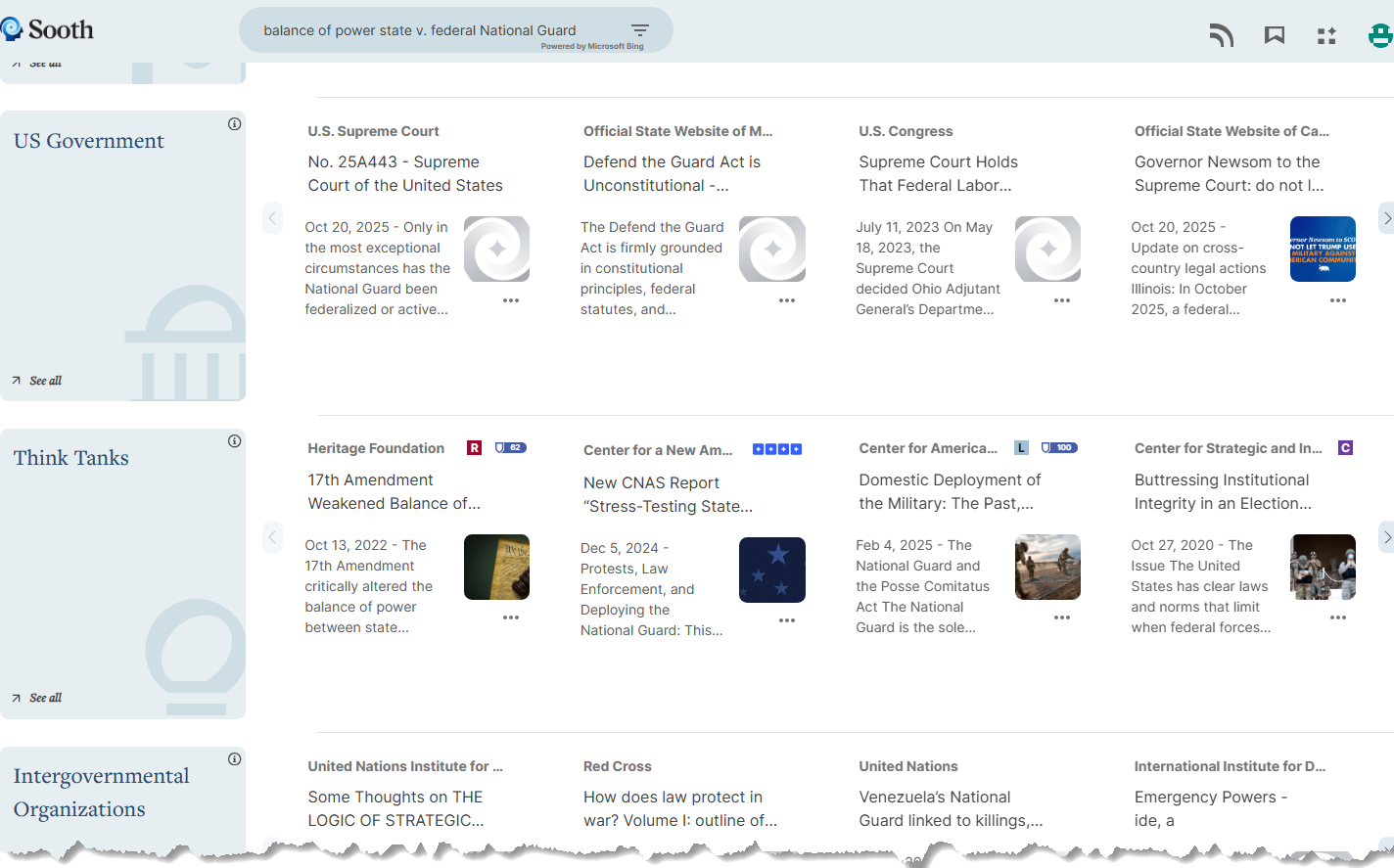Open more options for Domestic Deployment card
Viewport: 1394px width, 868px height.
[x=1062, y=617]
